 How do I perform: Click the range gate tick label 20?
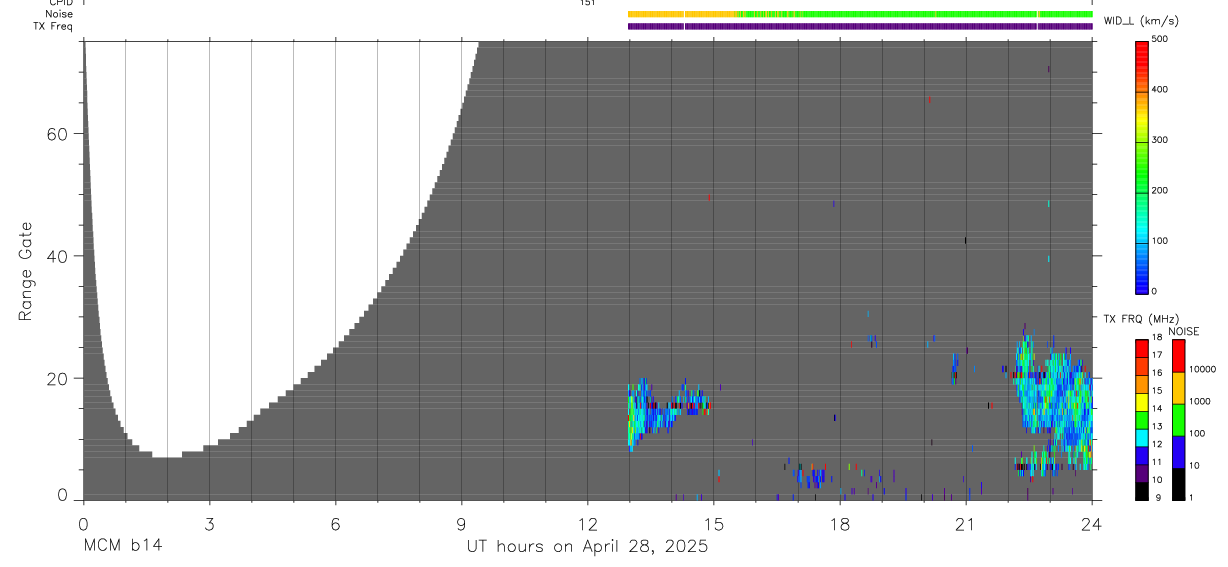point(59,378)
